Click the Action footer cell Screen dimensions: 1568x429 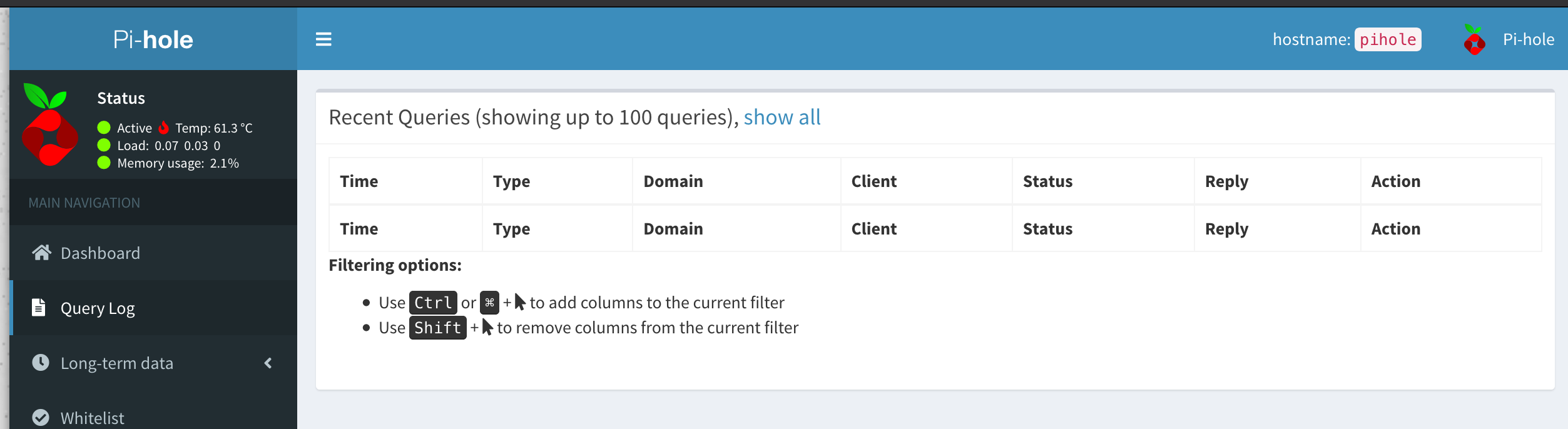pos(1451,229)
